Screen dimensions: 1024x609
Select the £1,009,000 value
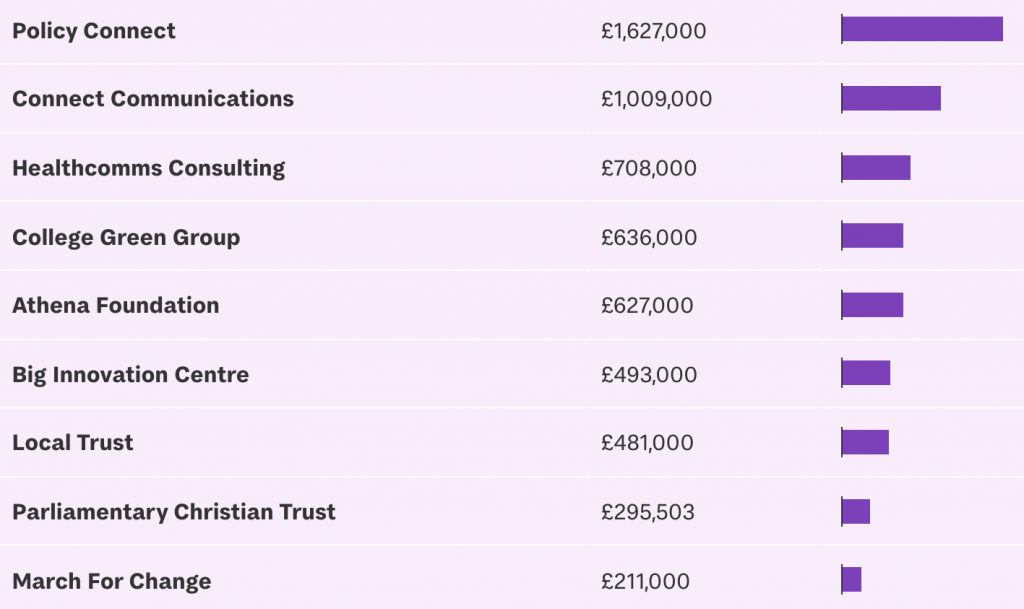pyautogui.click(x=656, y=99)
